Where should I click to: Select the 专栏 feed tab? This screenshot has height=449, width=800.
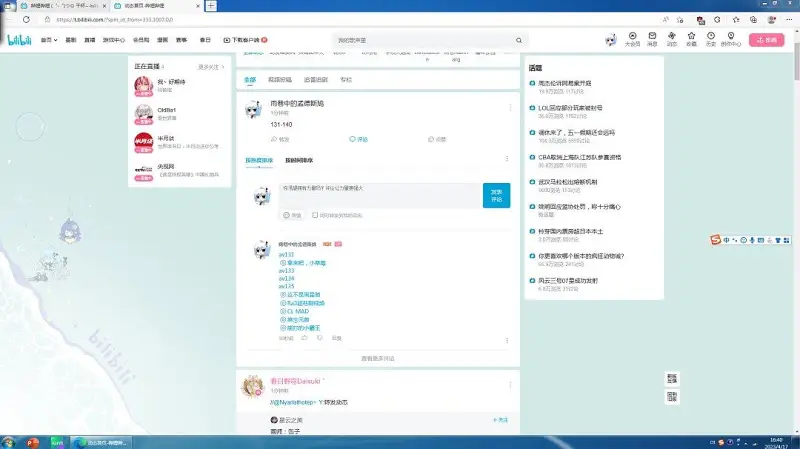346,80
